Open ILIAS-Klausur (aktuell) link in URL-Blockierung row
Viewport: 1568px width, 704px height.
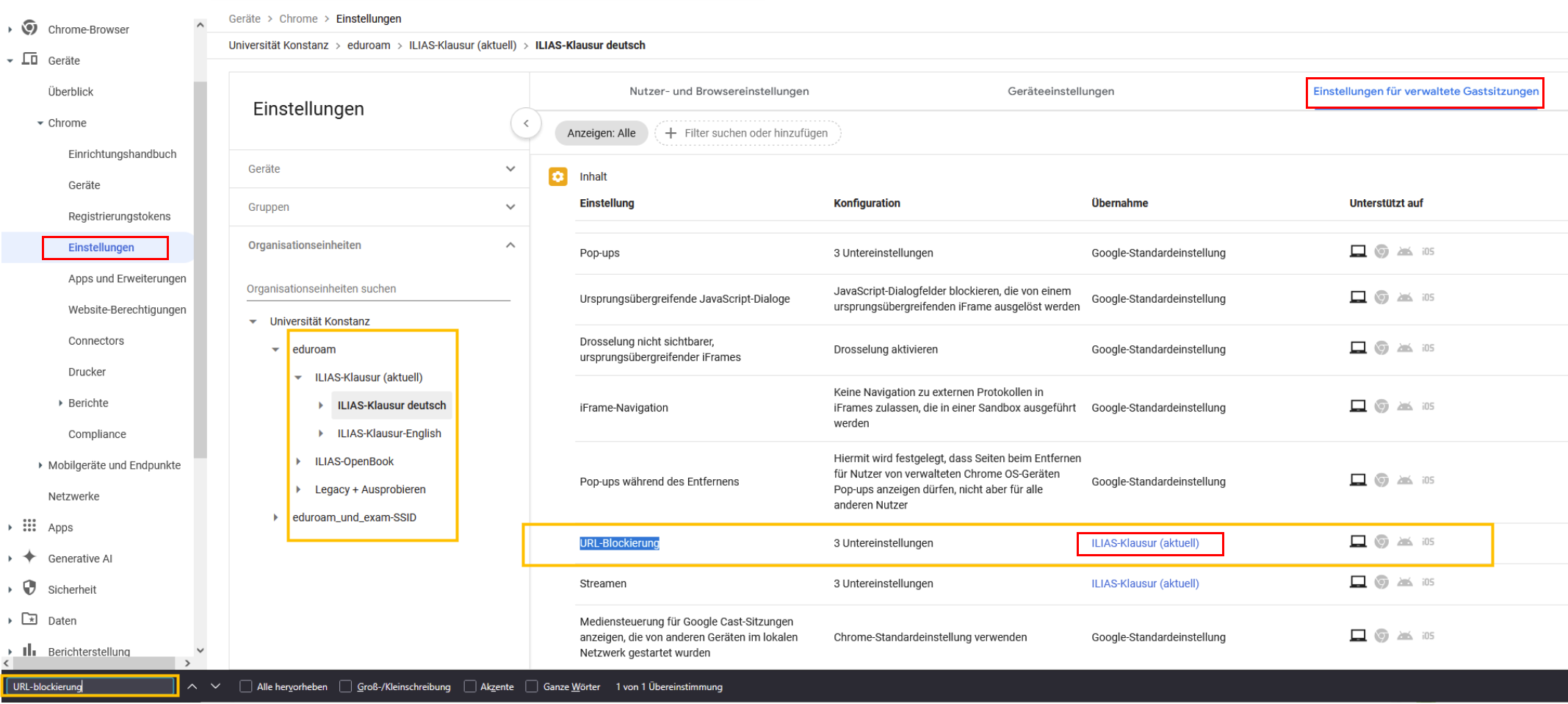[x=1145, y=543]
